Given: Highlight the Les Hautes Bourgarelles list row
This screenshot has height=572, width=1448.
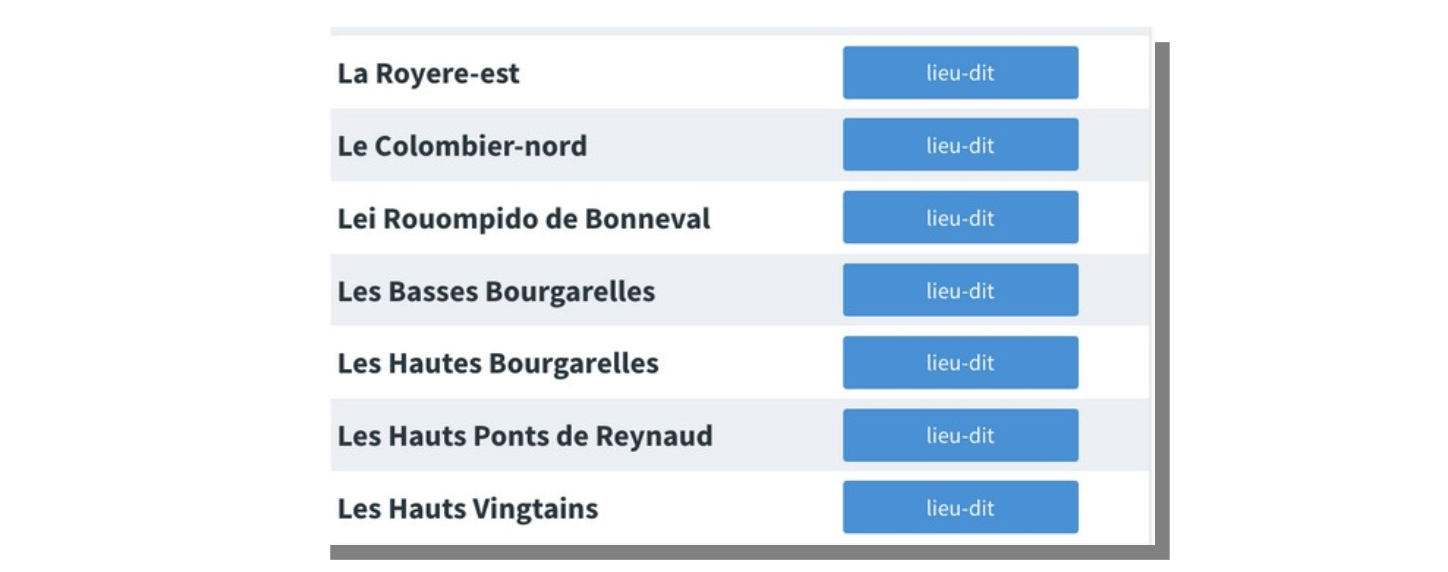Looking at the screenshot, I should click(x=750, y=363).
